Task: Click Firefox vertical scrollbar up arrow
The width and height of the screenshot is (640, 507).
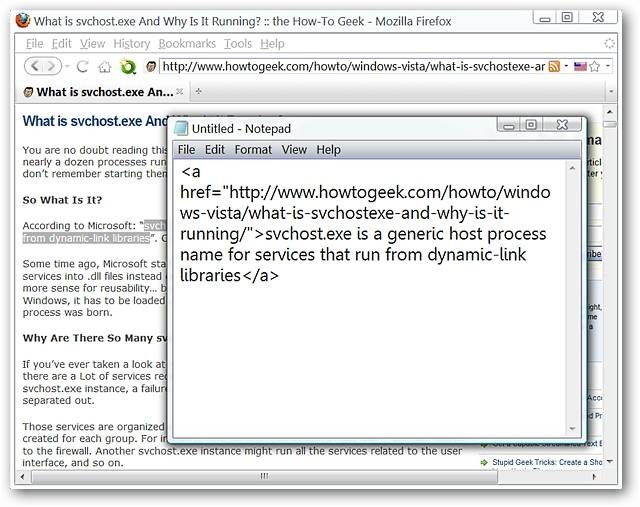Action: click(x=609, y=111)
